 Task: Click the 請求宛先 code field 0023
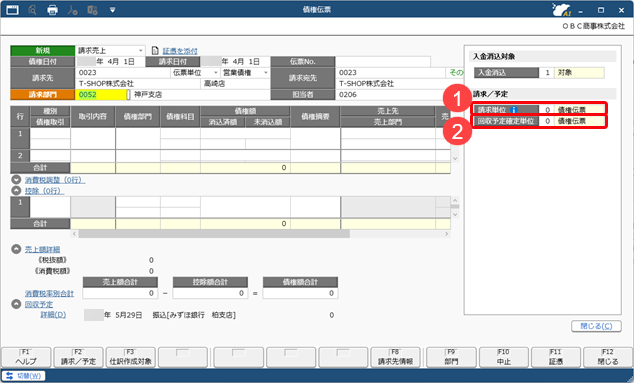tap(390, 73)
